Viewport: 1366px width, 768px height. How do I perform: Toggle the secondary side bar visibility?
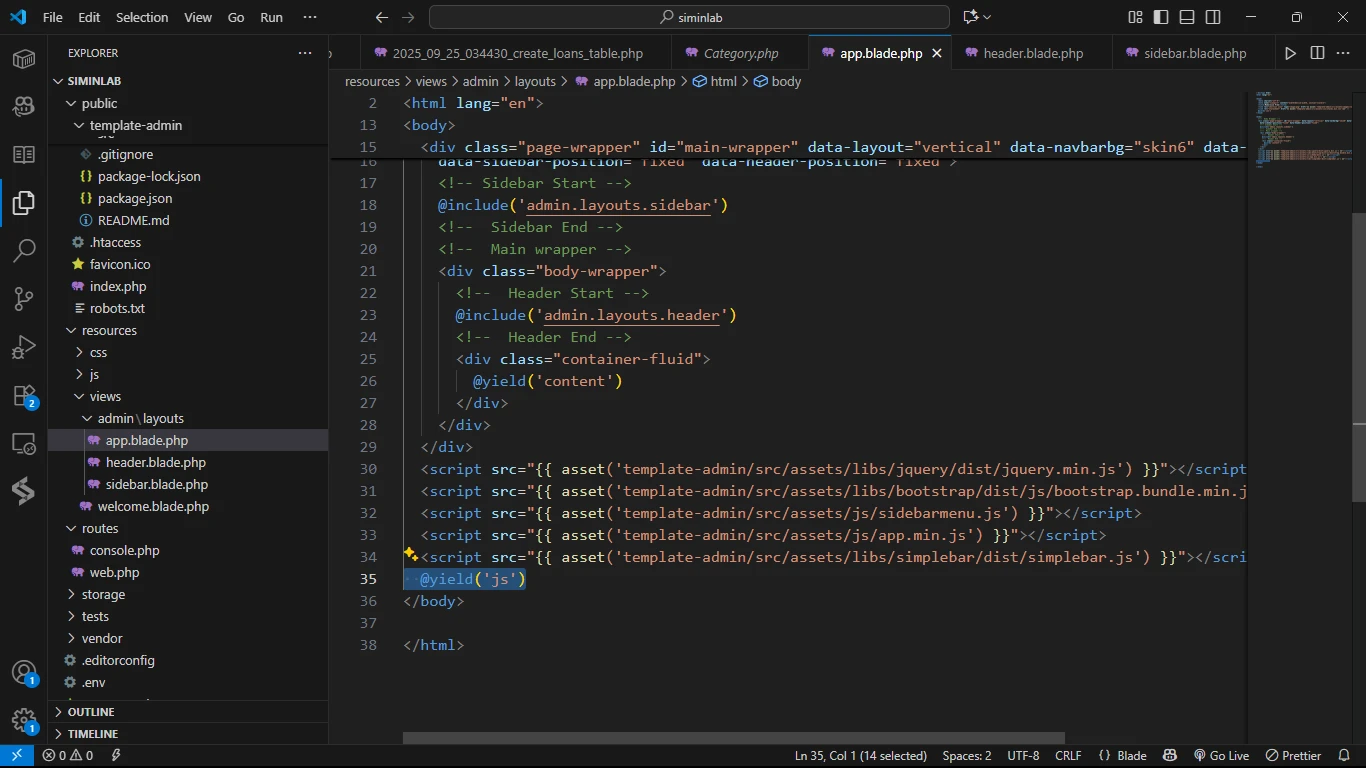(1213, 17)
